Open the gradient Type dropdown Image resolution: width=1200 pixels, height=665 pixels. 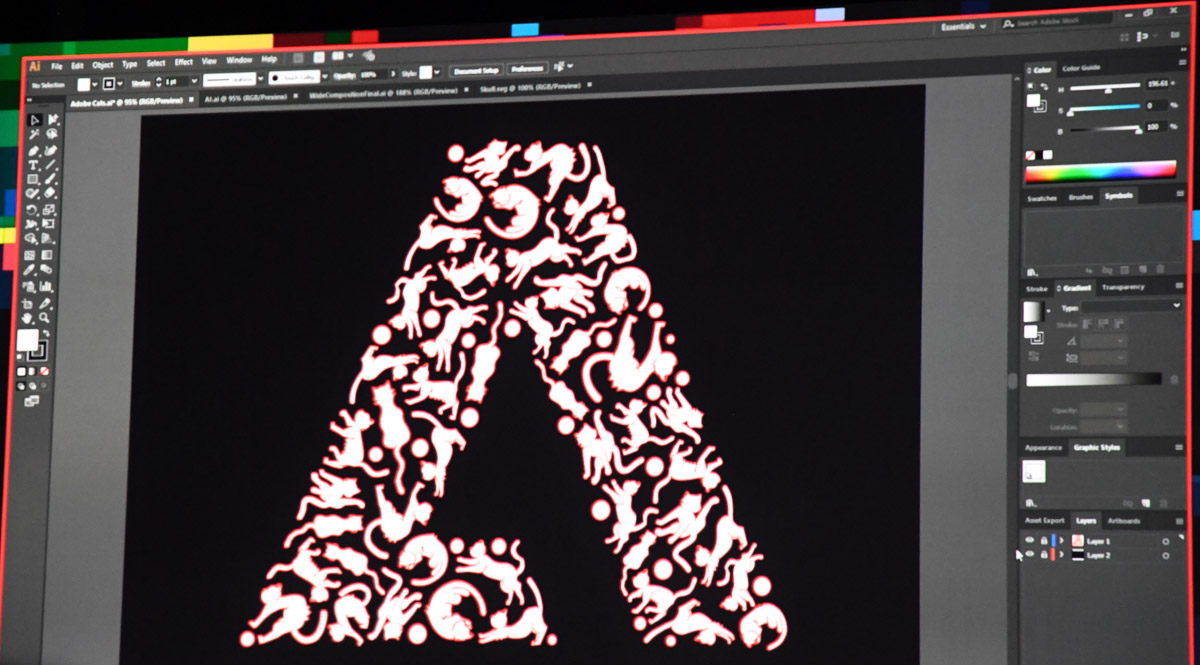[1131, 306]
